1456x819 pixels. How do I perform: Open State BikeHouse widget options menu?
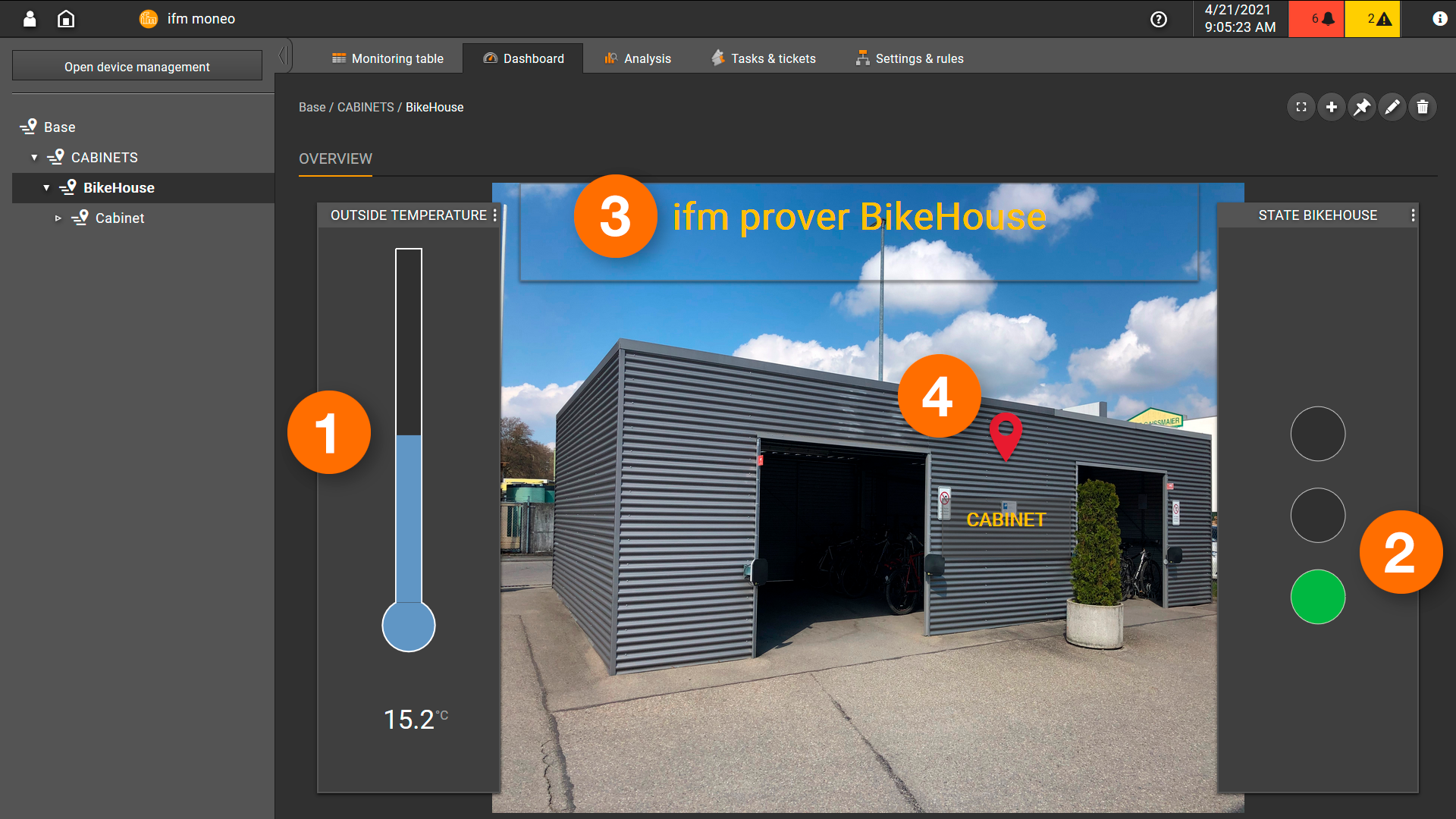(x=1413, y=215)
